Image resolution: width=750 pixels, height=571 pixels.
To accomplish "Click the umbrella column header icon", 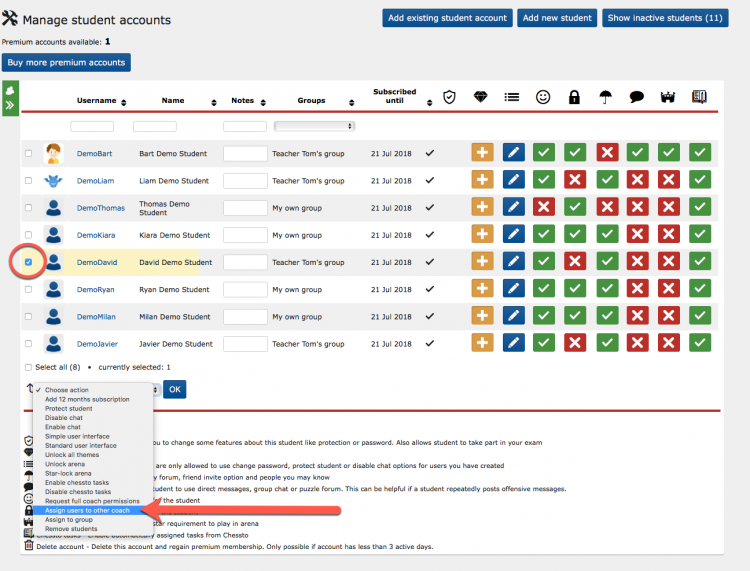I will tap(605, 97).
